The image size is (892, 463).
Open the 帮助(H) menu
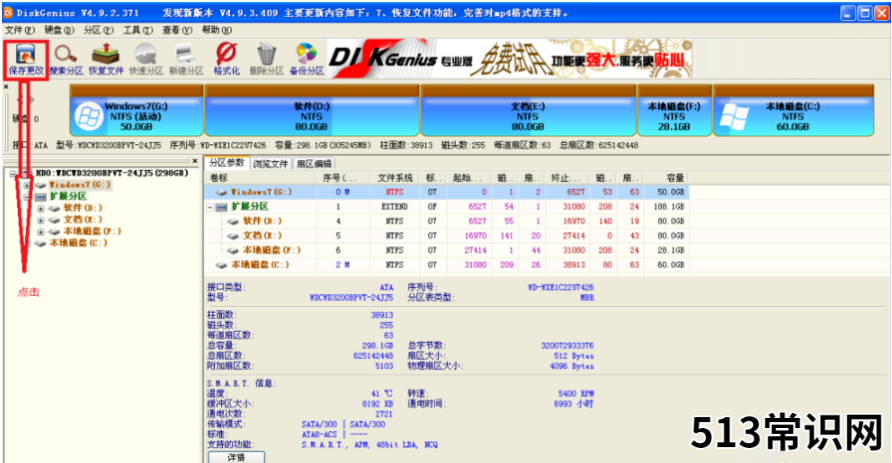click(217, 30)
